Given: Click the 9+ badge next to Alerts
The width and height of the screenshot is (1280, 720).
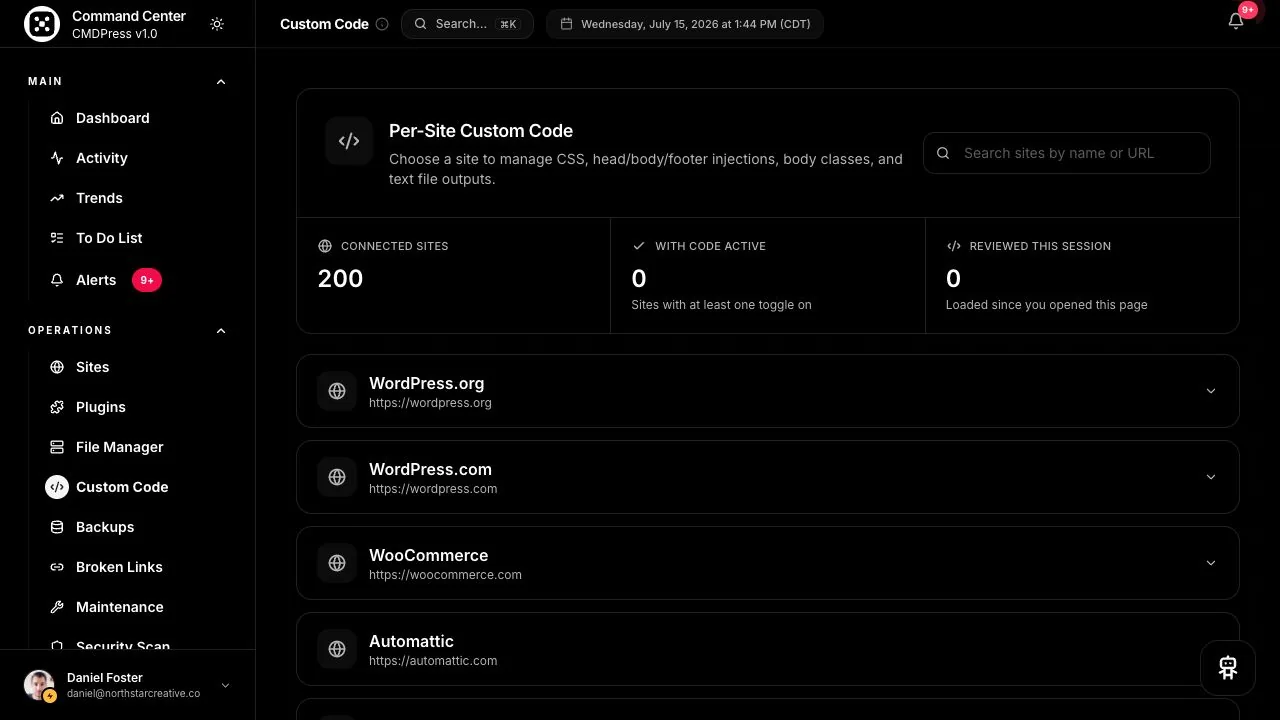Looking at the screenshot, I should tap(147, 280).
